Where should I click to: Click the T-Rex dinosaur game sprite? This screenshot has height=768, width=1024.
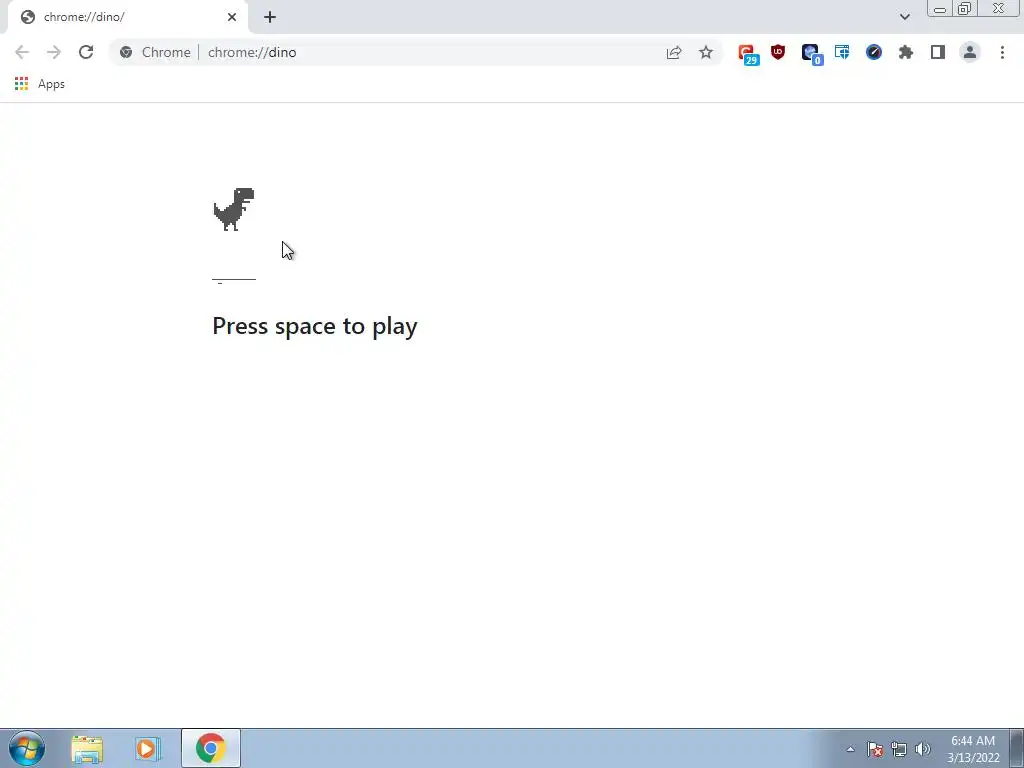pyautogui.click(x=234, y=209)
